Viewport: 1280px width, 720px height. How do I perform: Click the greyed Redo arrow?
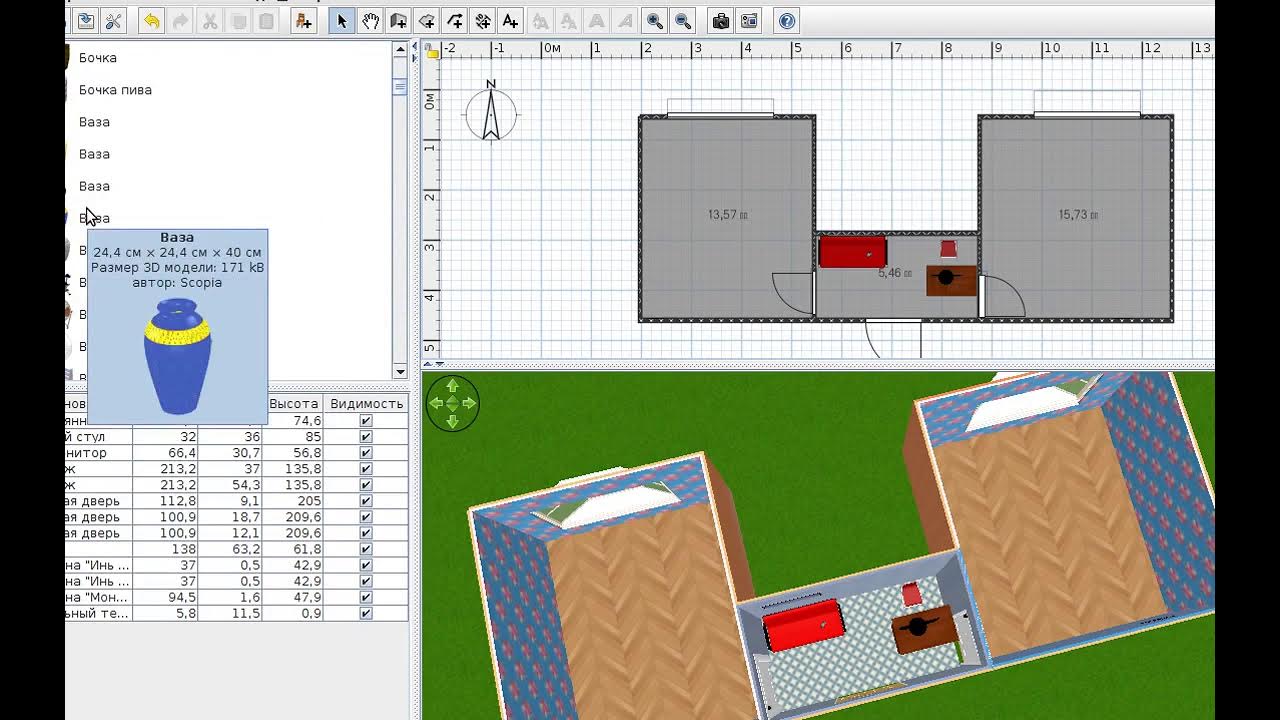(x=180, y=20)
